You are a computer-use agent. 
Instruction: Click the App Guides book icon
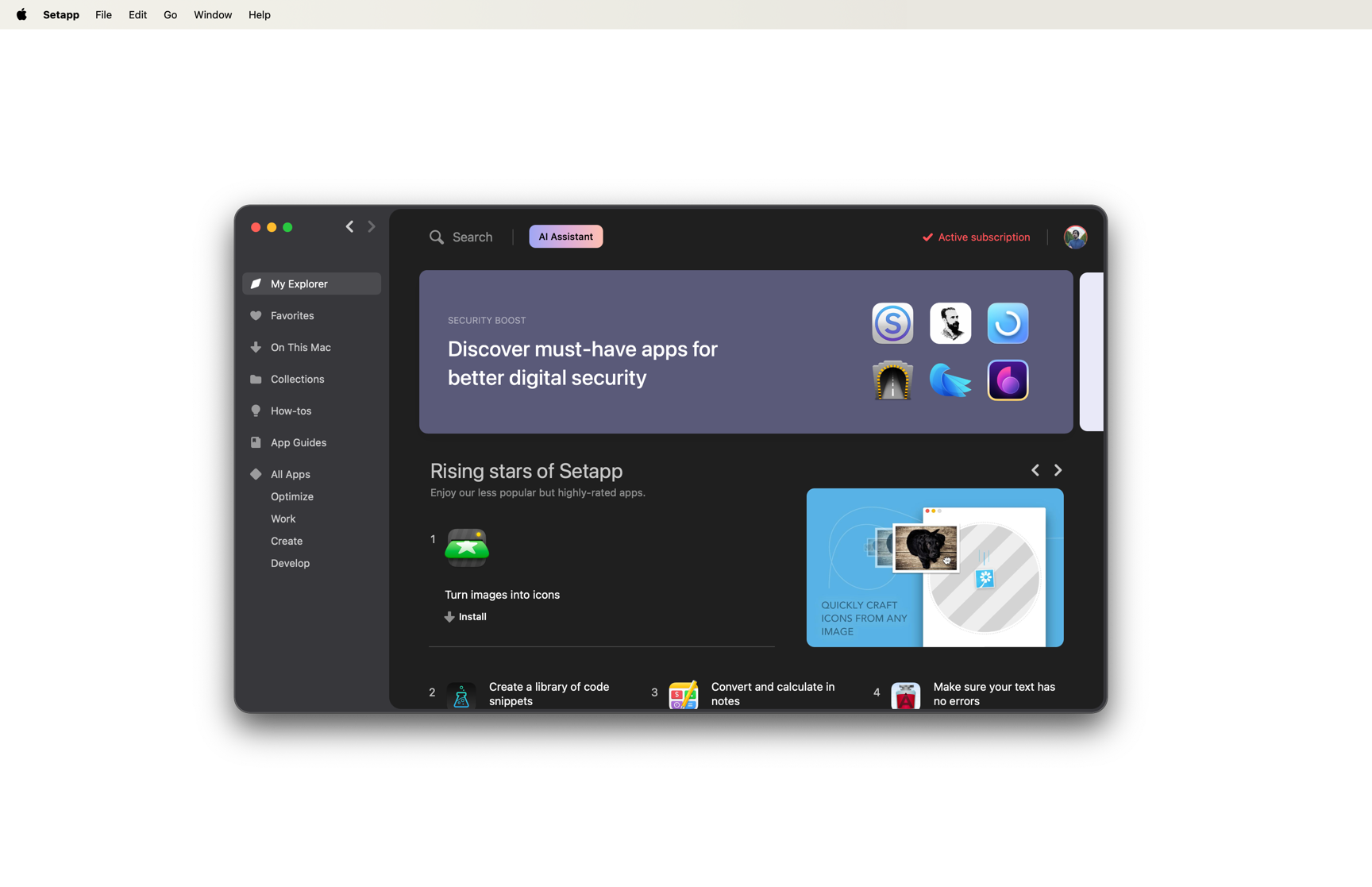point(256,442)
